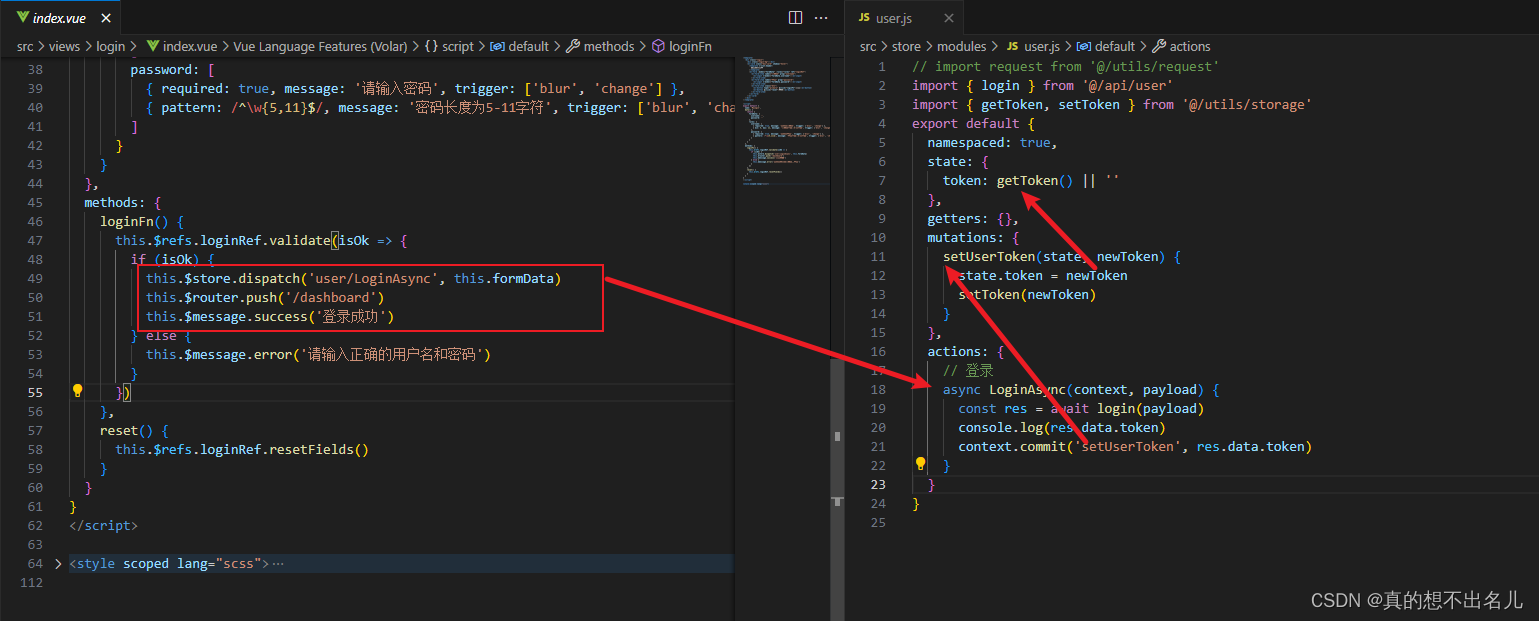The height and width of the screenshot is (621, 1539).
Task: Open the script breadcrumb symbol
Action: pos(449,46)
